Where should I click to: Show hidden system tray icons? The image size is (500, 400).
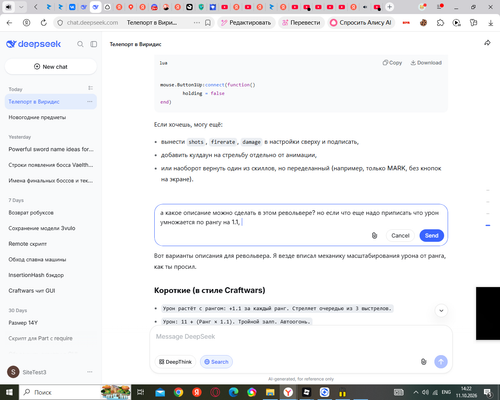pyautogui.click(x=416, y=392)
